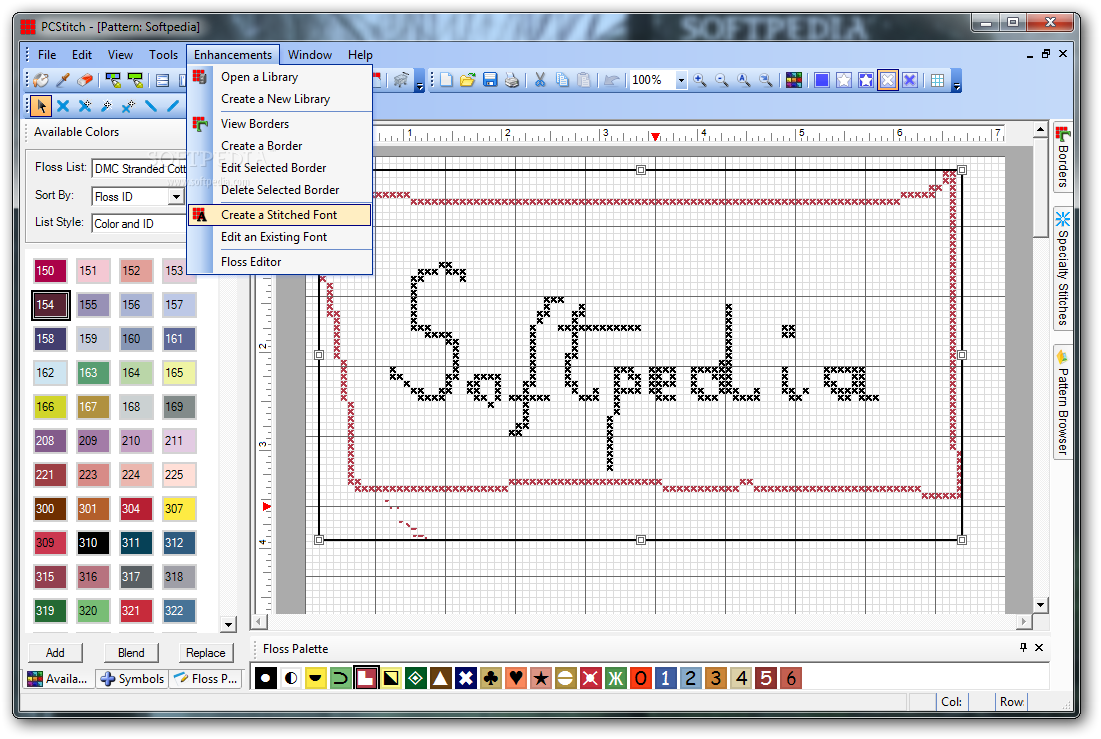Open the List Style combo box

pyautogui.click(x=139, y=223)
